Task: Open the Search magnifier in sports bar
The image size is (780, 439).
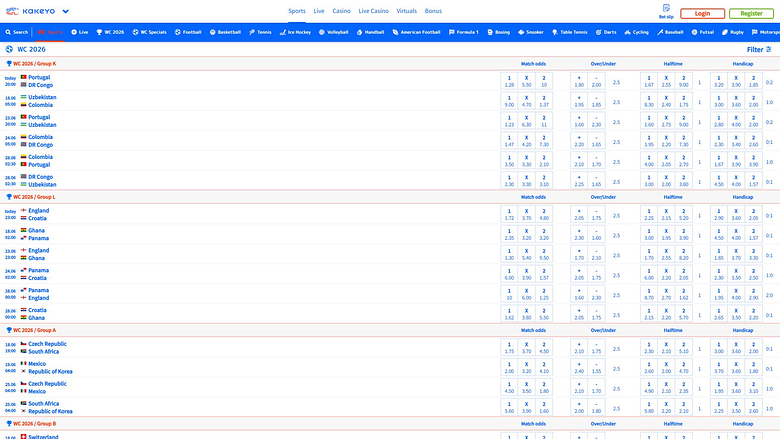Action: point(8,32)
